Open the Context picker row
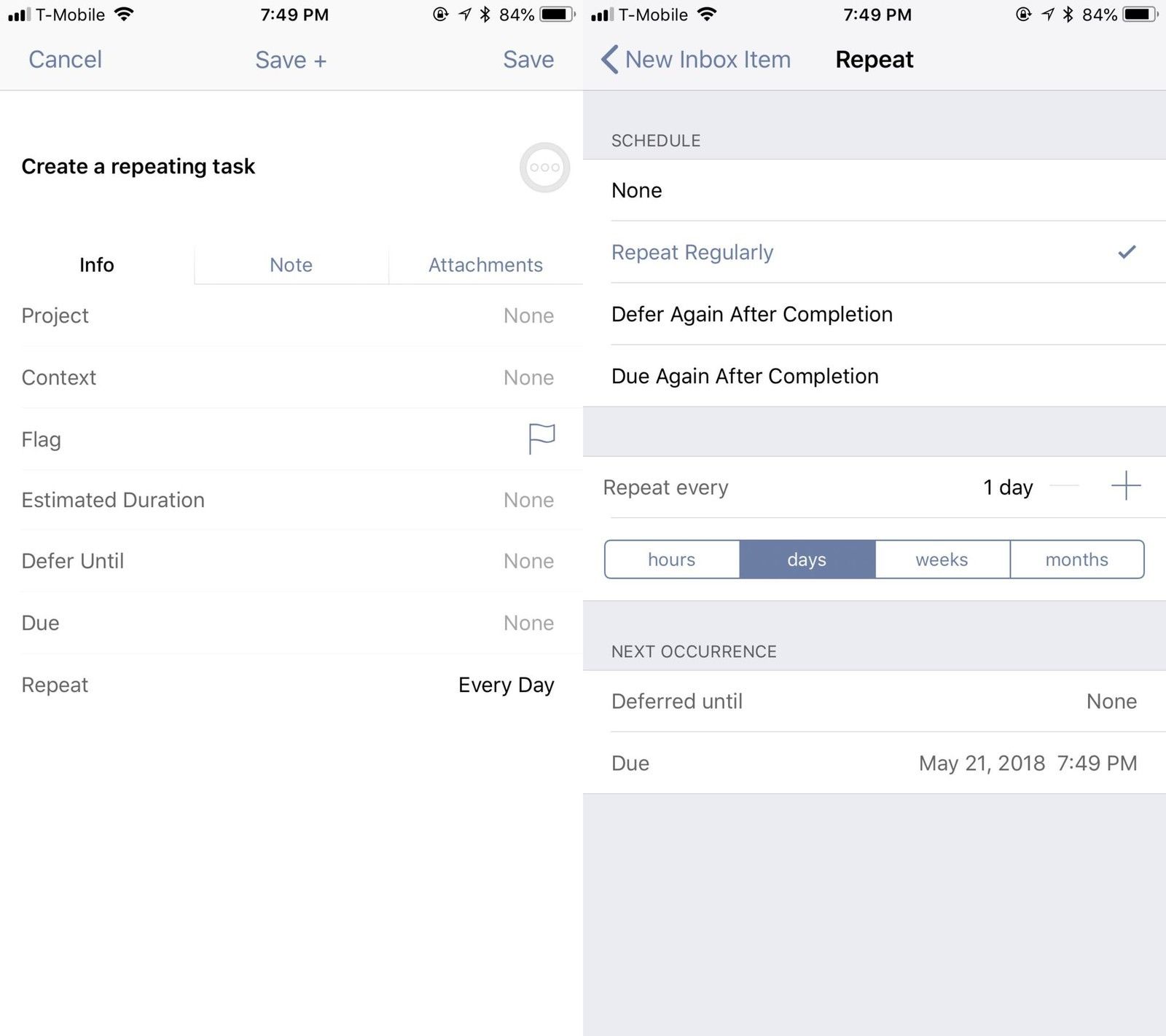 point(291,377)
